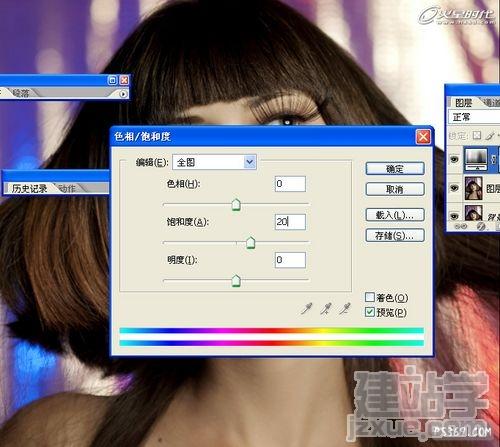Viewport: 500px width, 447px height.
Task: Open the paragraph panel flyout menu arrow
Action: click(x=123, y=94)
